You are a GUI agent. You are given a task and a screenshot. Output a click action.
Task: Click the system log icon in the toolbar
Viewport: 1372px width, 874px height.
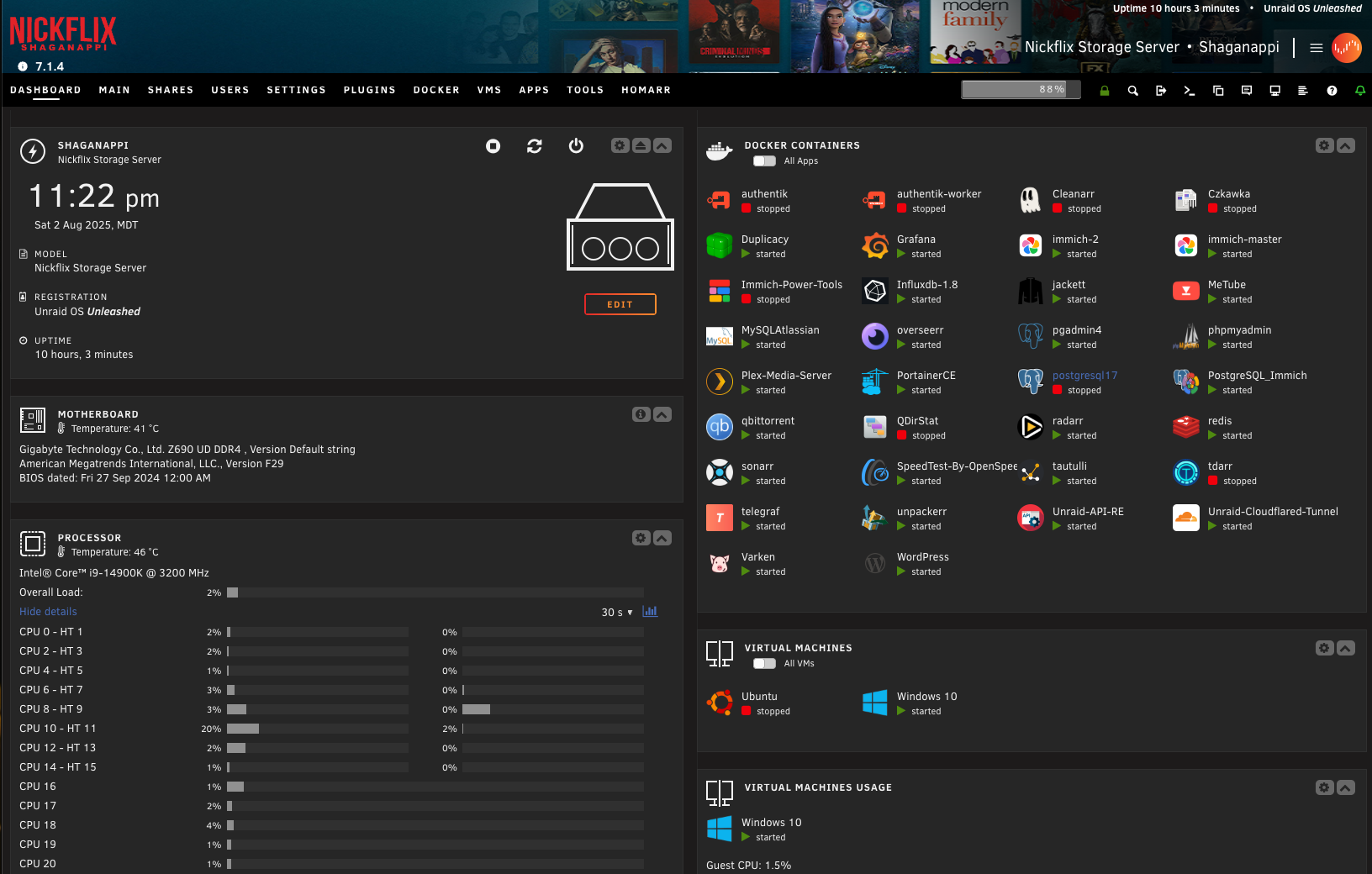tap(1303, 91)
